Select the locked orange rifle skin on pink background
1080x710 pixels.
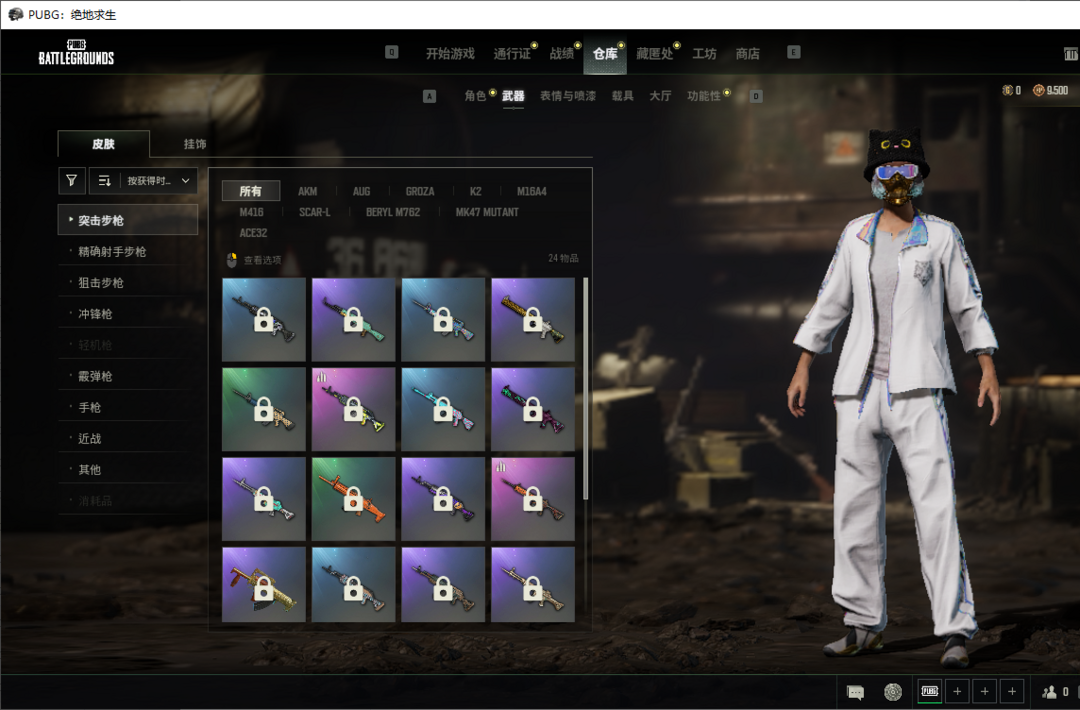pos(532,499)
